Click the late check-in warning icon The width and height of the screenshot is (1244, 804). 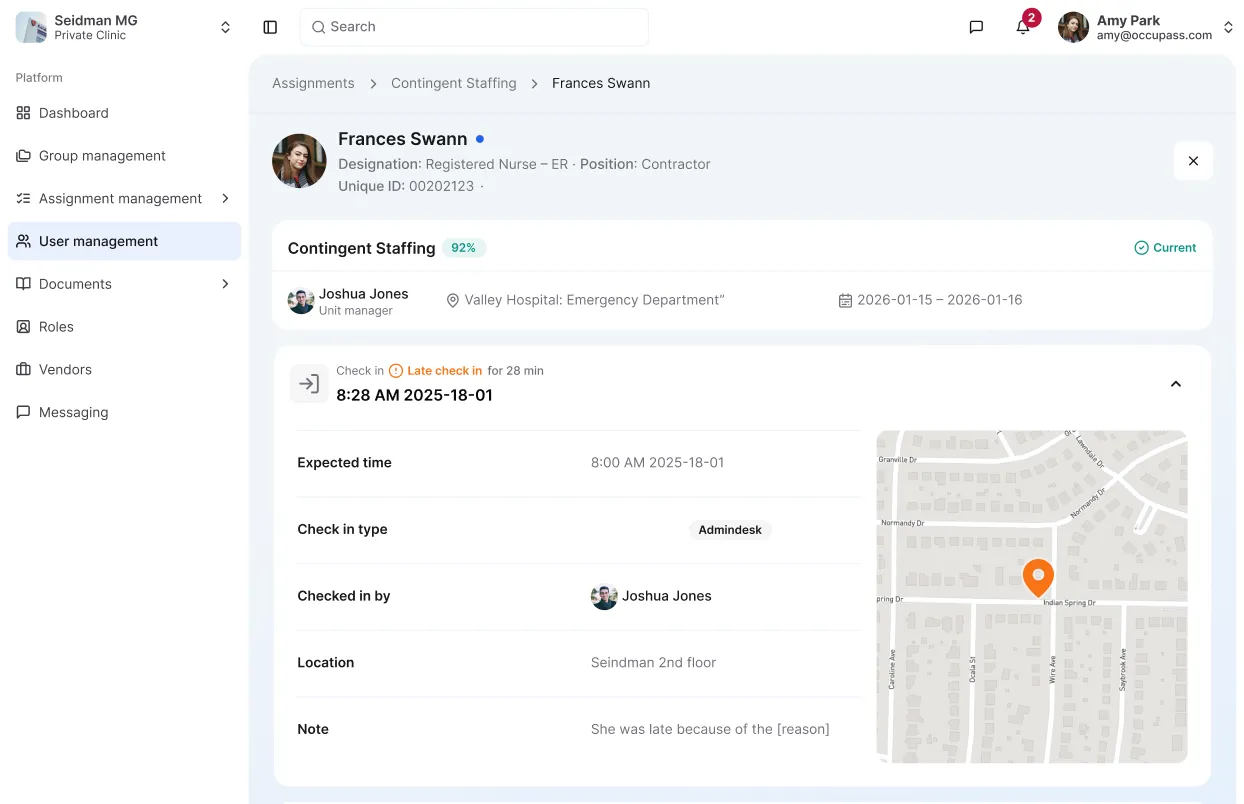(396, 371)
